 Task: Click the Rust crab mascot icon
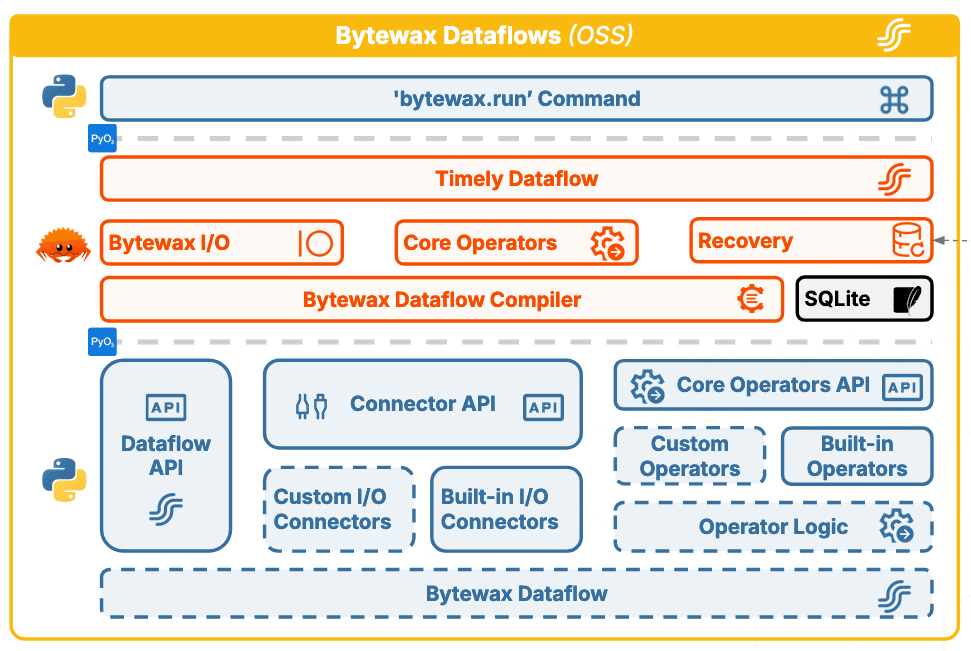point(63,244)
